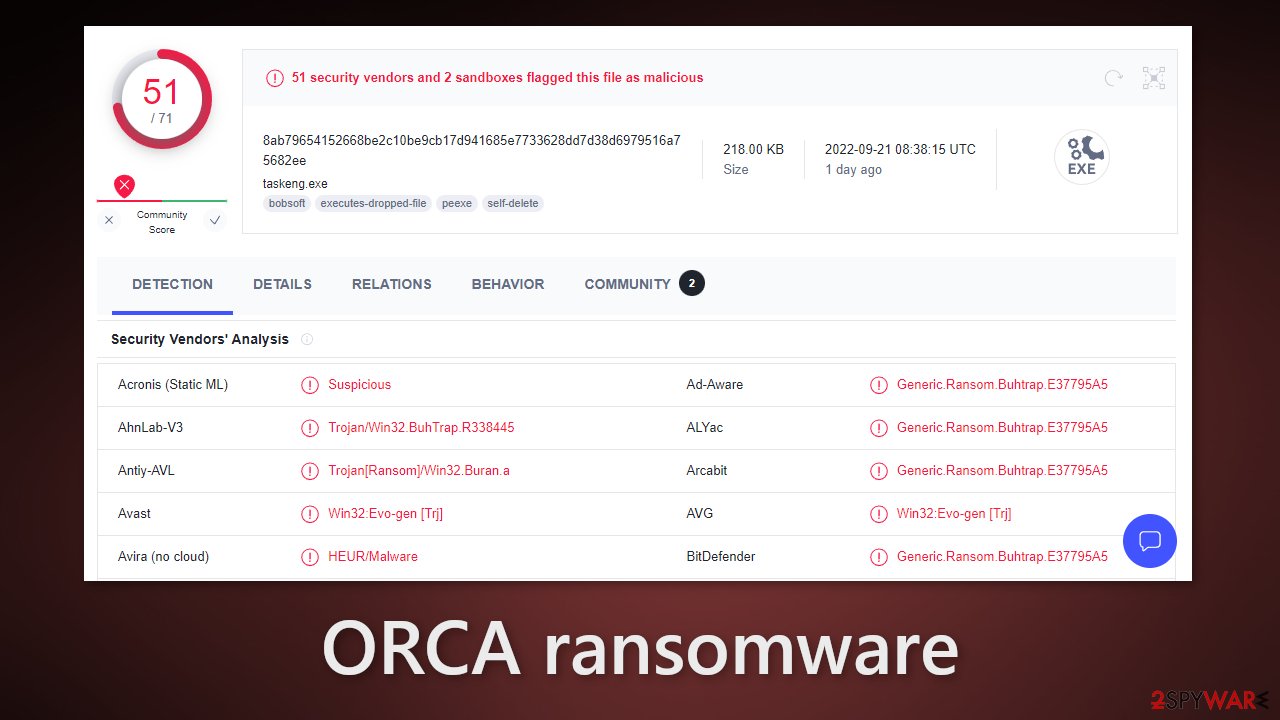
Task: Click the warning icon beside Trojan[Ransom]/Win32.Buran.a
Action: point(310,471)
